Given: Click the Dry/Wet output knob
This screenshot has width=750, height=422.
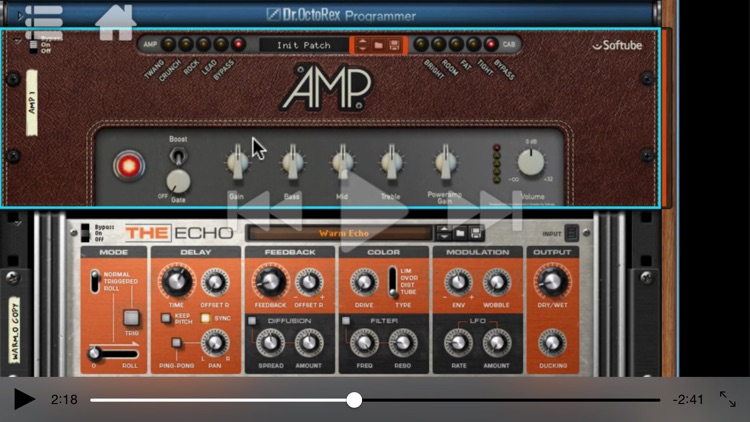Looking at the screenshot, I should click(x=552, y=281).
